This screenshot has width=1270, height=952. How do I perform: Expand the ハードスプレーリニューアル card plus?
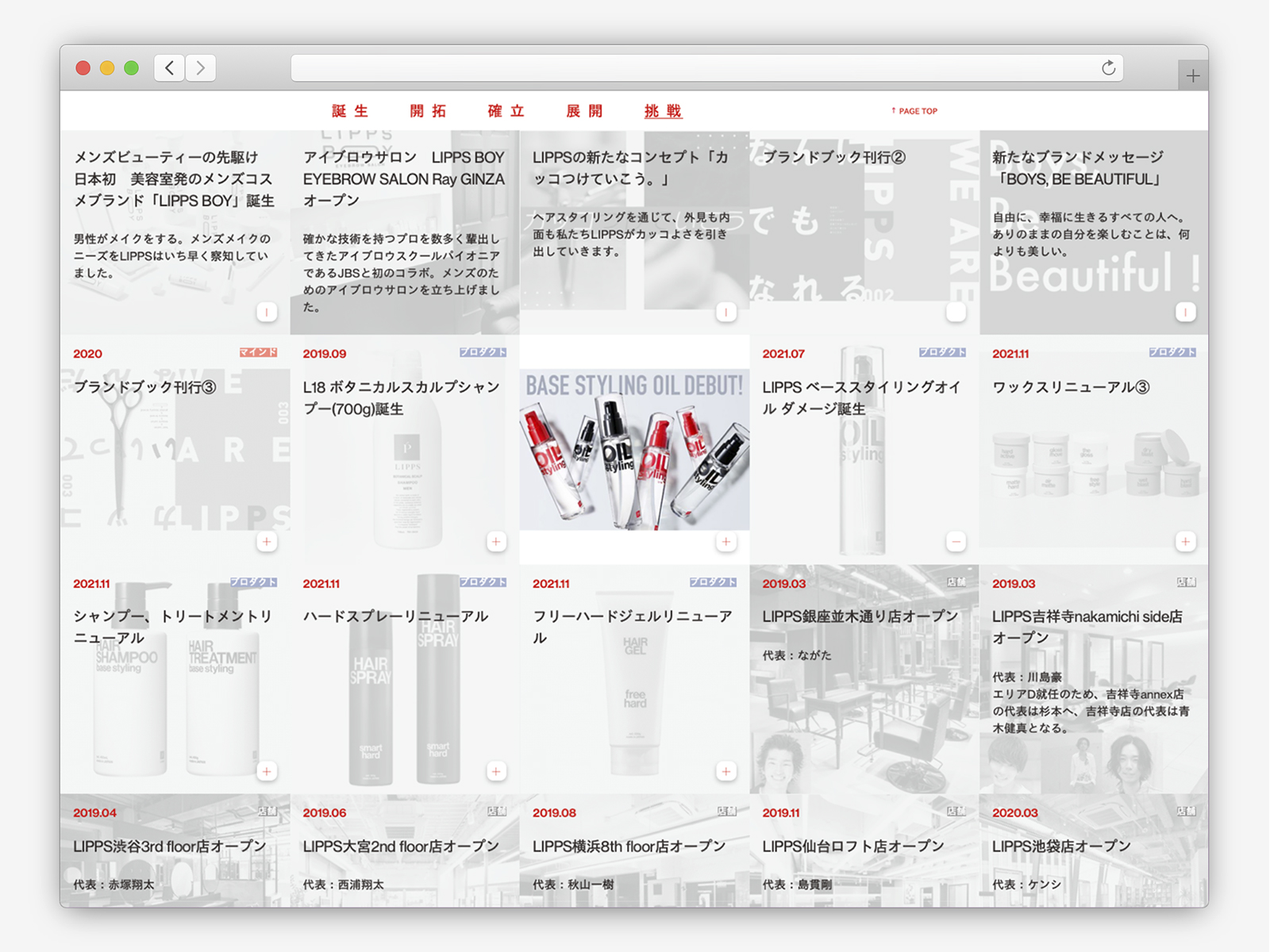(x=496, y=771)
